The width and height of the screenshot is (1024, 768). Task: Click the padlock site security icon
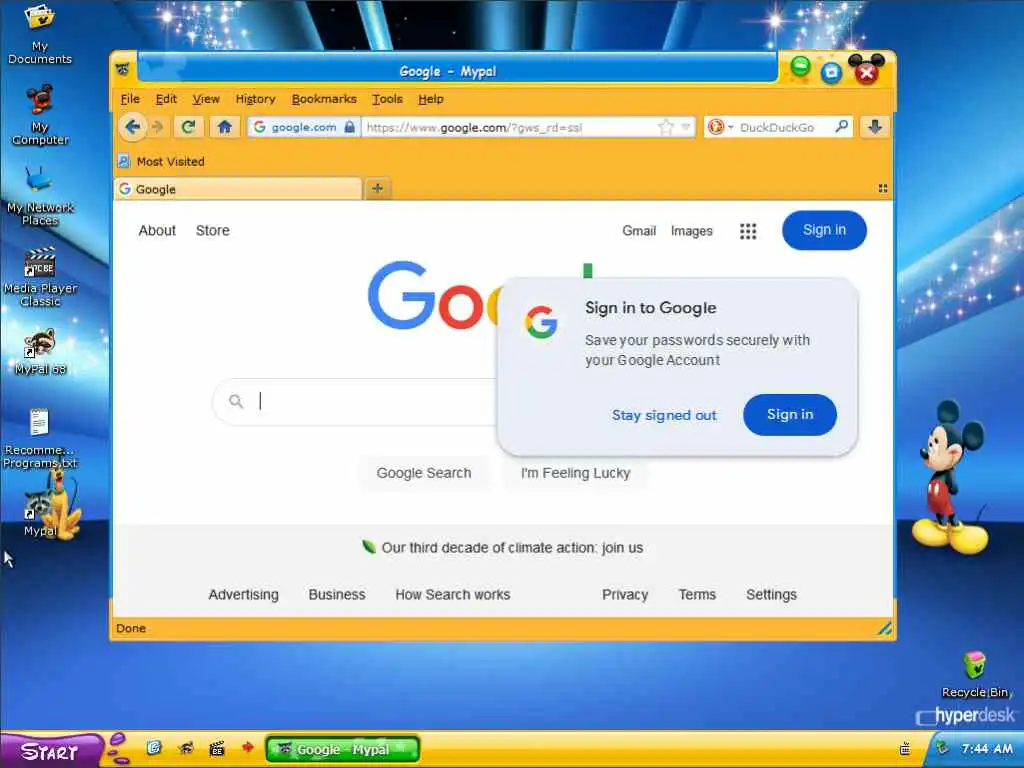350,127
